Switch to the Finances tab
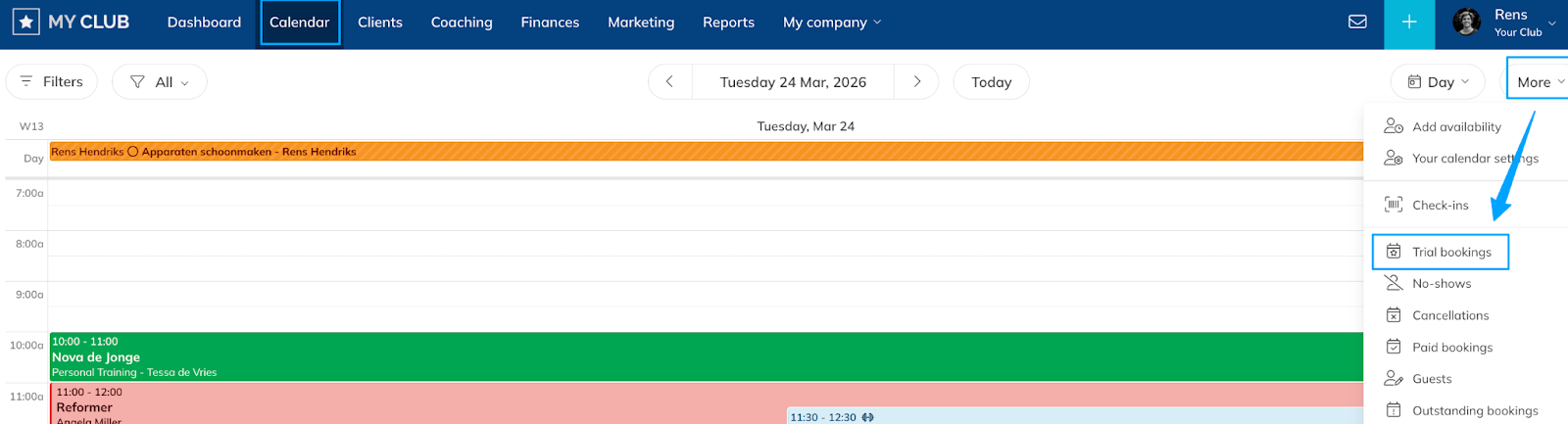The height and width of the screenshot is (424, 1568). click(x=550, y=23)
